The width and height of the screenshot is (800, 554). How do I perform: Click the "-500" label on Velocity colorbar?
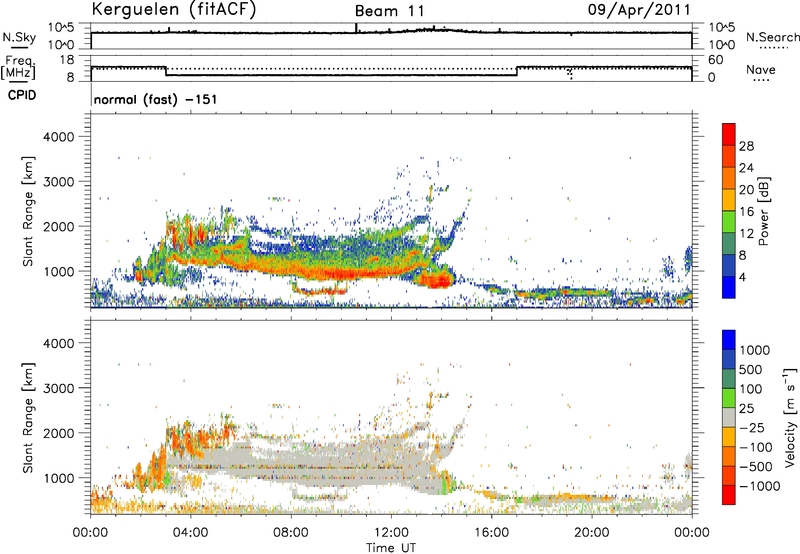(x=756, y=467)
